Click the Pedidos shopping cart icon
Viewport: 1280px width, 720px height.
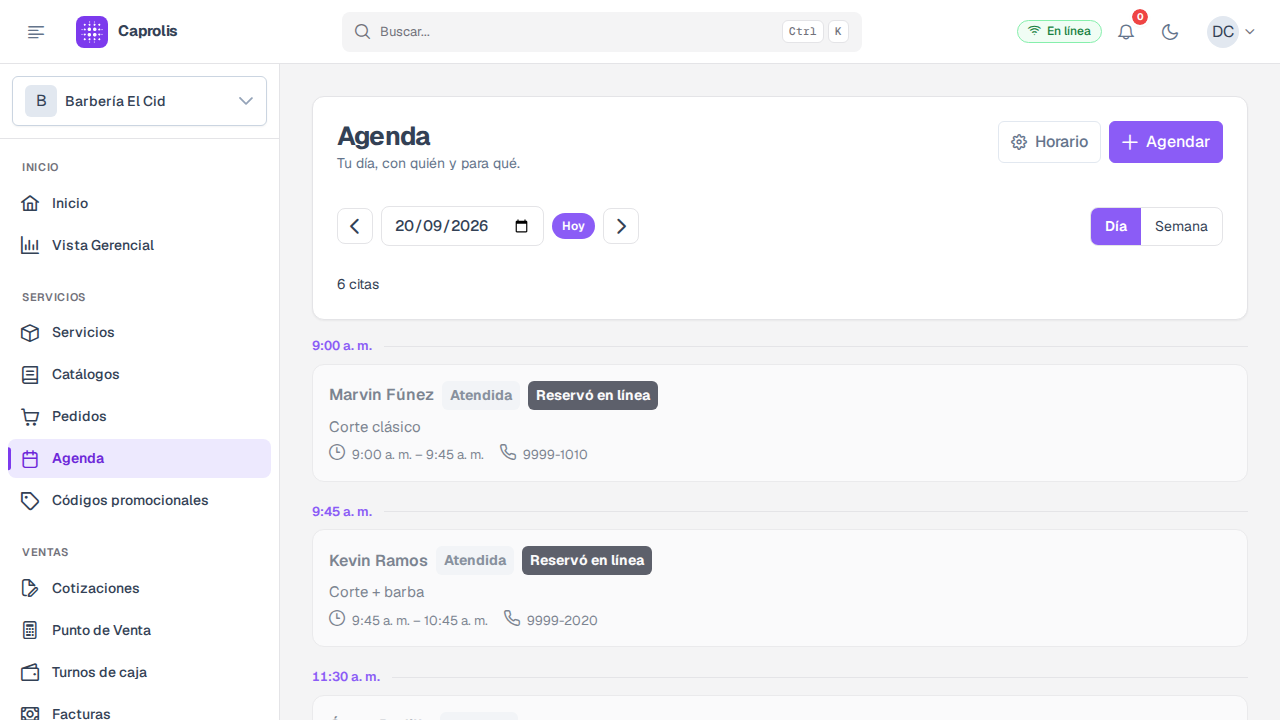pos(30,416)
